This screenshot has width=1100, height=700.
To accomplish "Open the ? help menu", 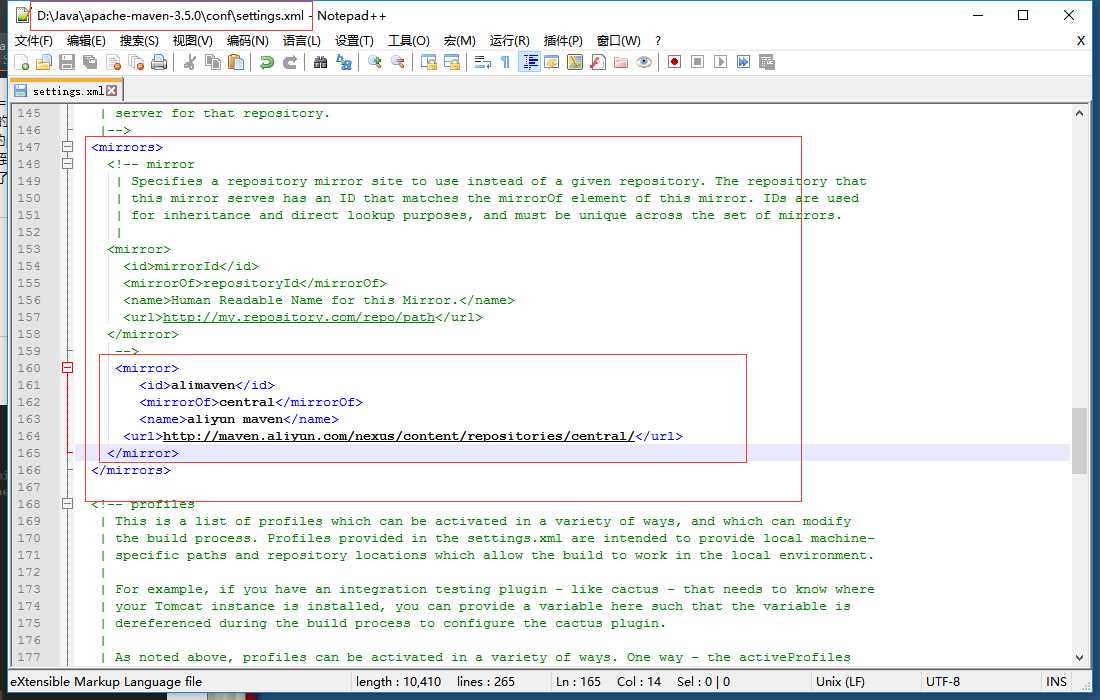I will [x=657, y=41].
